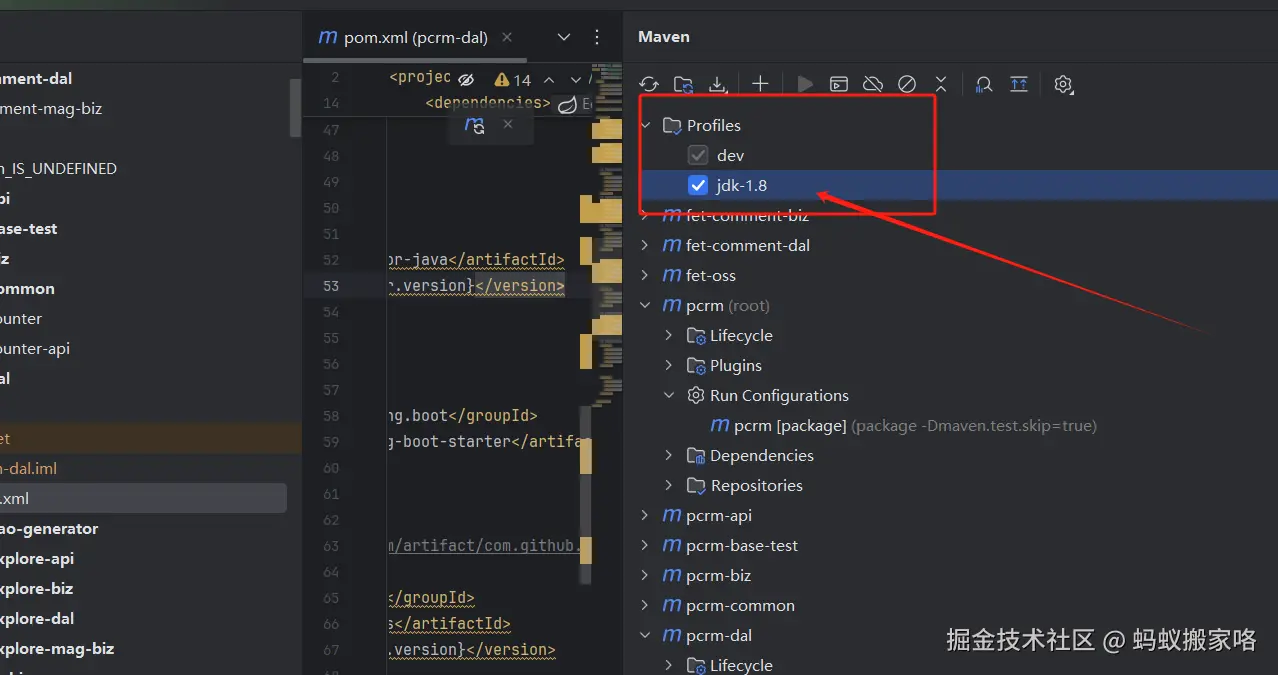Image resolution: width=1278 pixels, height=675 pixels.
Task: Go to previous highlighted problem arrow
Action: coord(549,80)
